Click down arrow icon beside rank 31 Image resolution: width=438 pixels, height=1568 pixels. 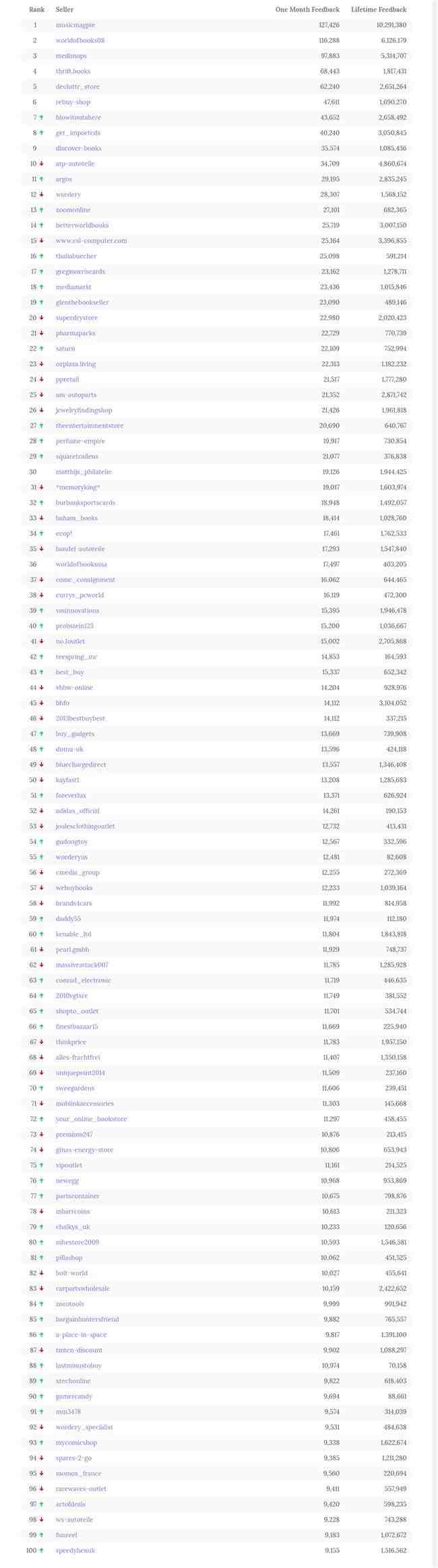pyautogui.click(x=42, y=487)
